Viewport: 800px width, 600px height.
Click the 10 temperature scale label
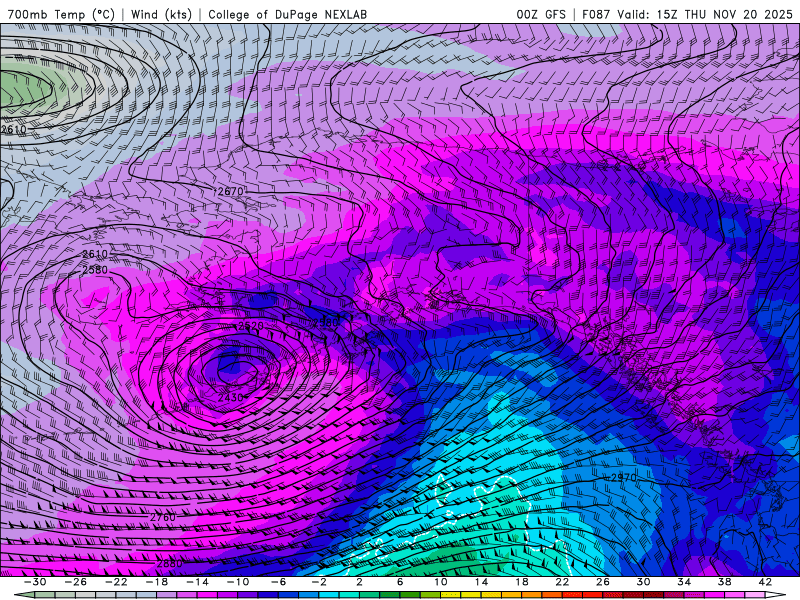coord(440,582)
